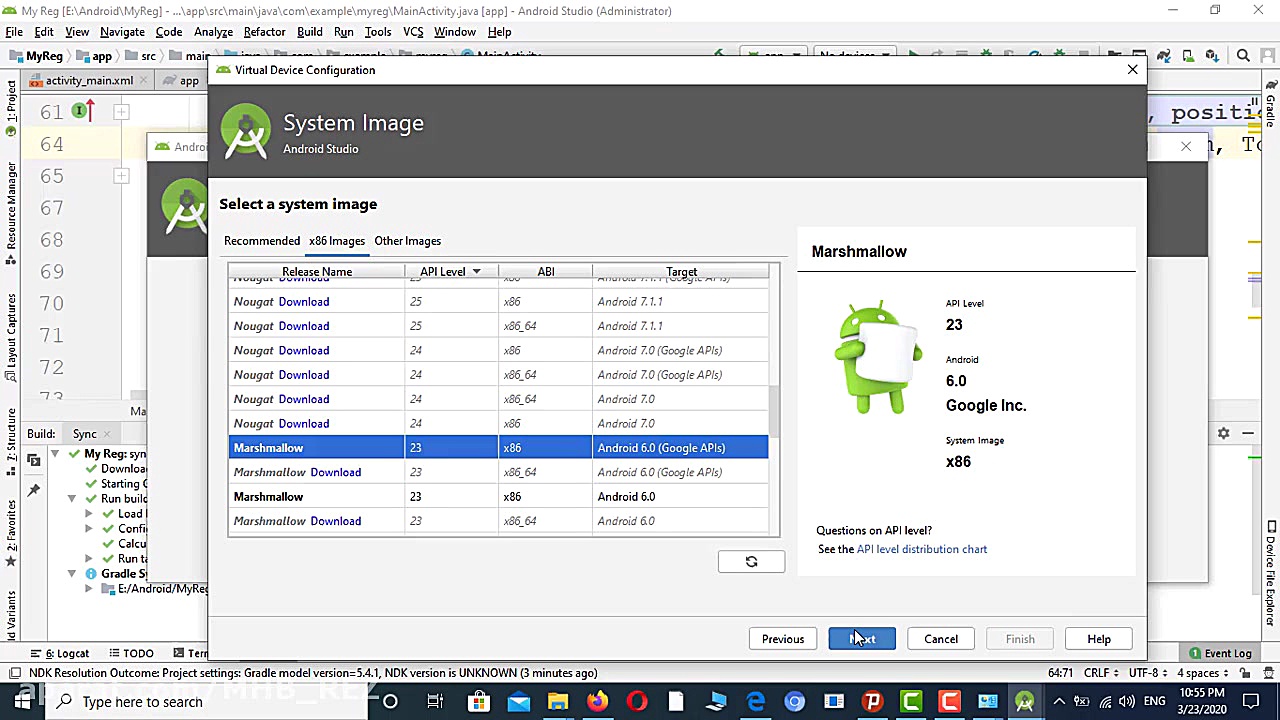Click the system image table vertical scrollbar

(x=774, y=410)
